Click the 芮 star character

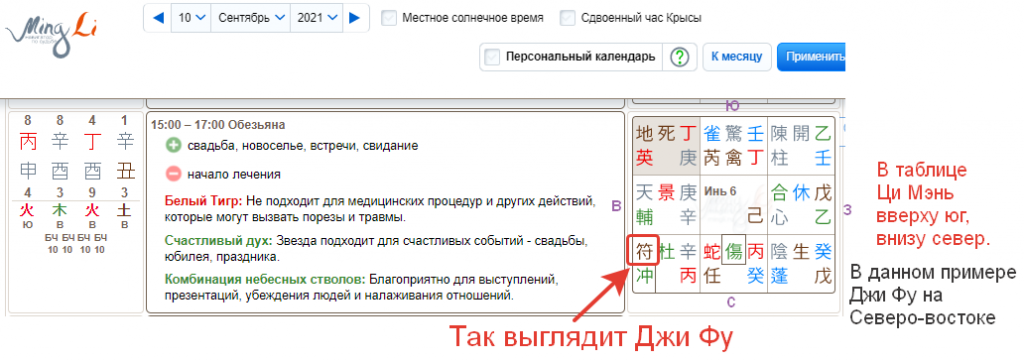pyautogui.click(x=712, y=157)
